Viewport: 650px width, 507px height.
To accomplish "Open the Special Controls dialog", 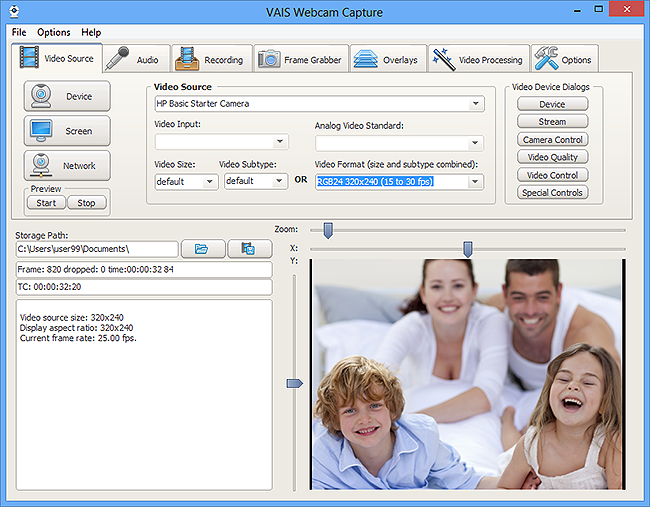I will click(552, 192).
